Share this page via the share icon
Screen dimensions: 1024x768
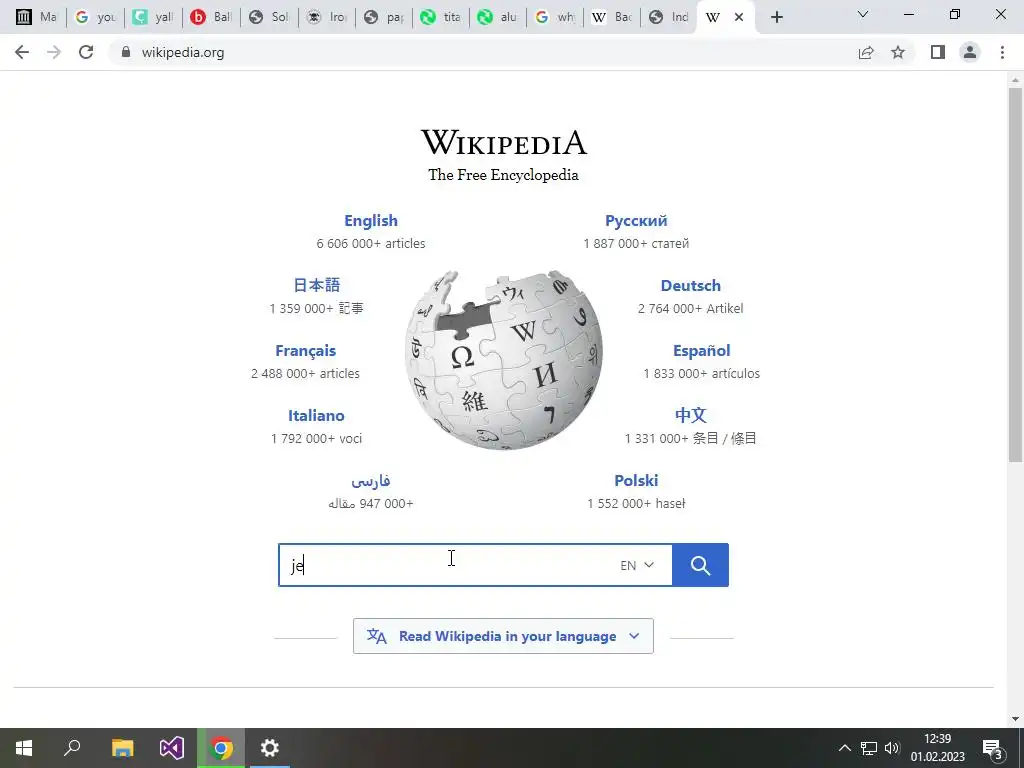coord(866,52)
